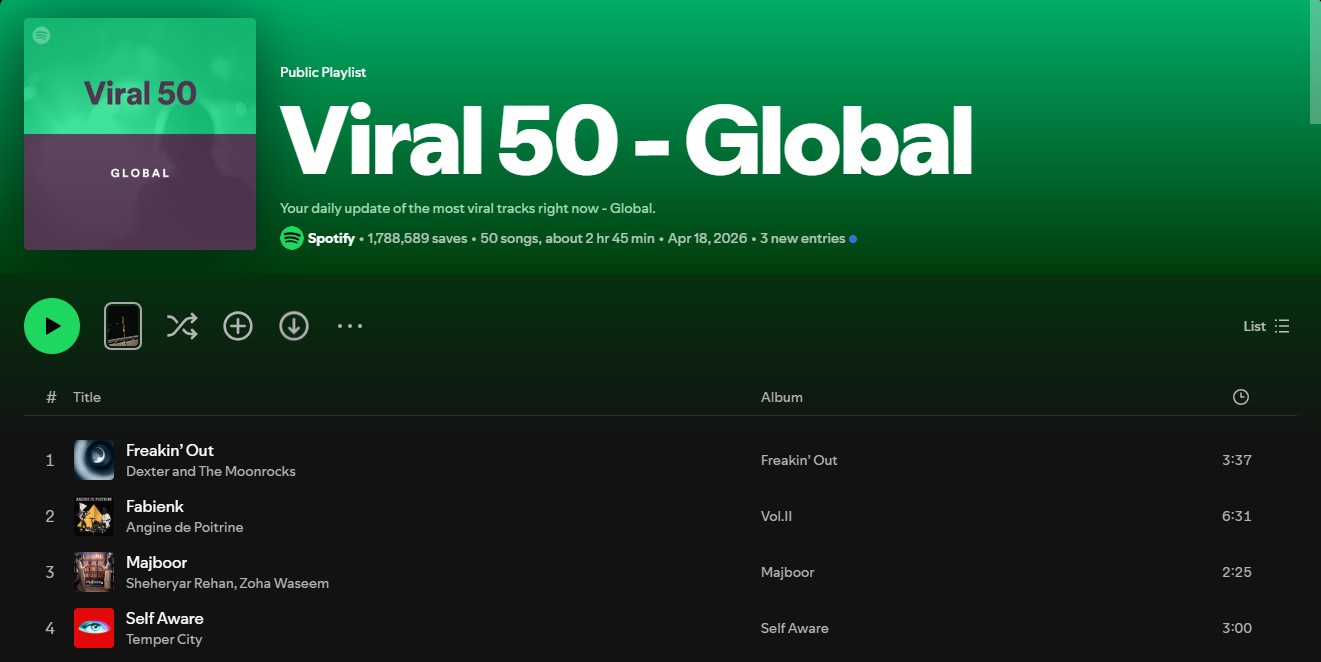Open the small track preview thumbnail
This screenshot has height=662, width=1321.
pos(123,326)
